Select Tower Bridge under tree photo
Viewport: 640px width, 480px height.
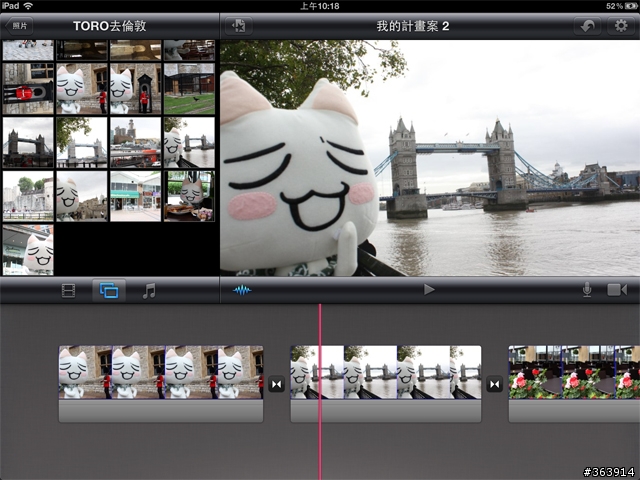(82, 142)
